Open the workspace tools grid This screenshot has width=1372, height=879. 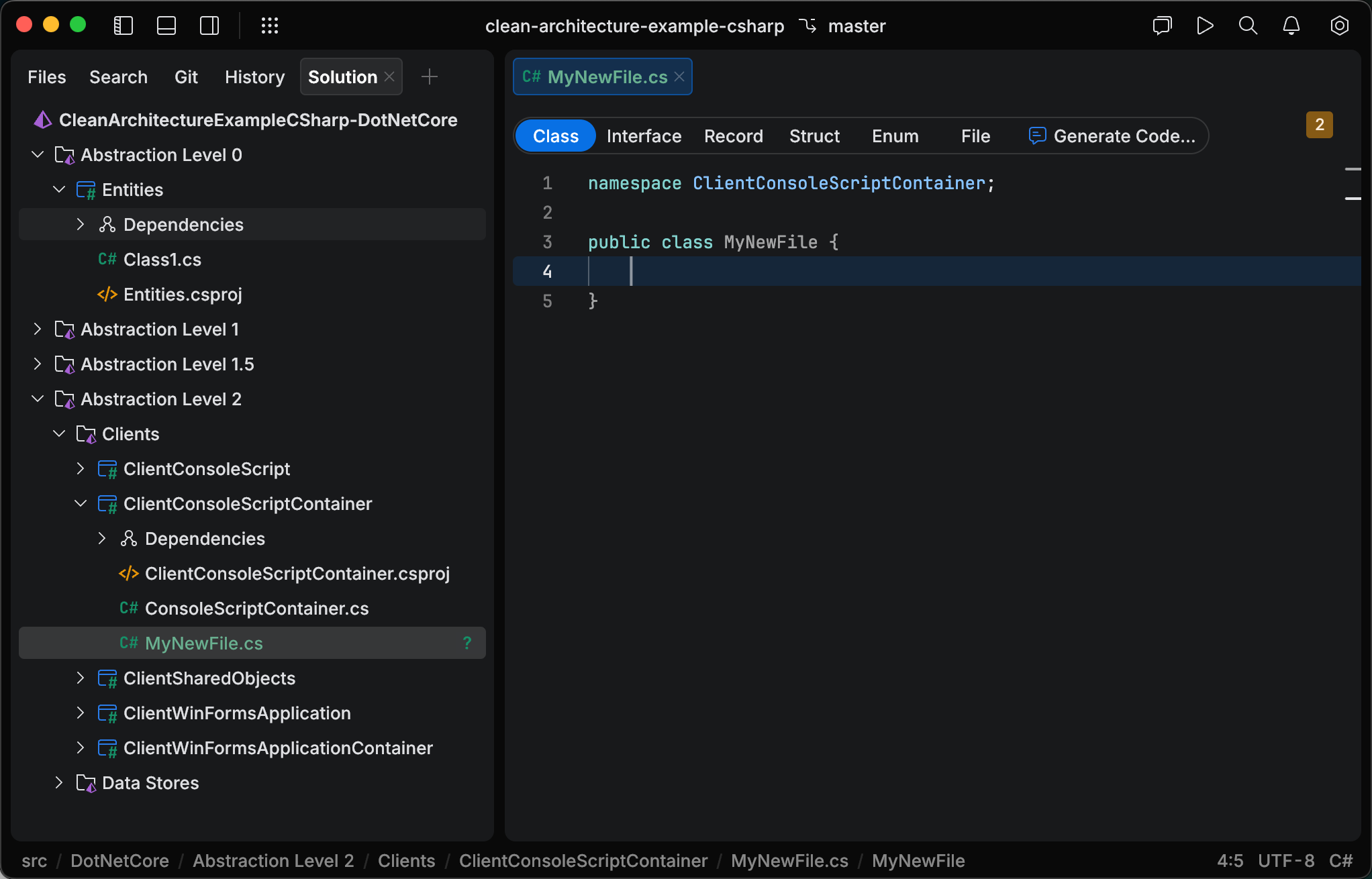click(270, 25)
